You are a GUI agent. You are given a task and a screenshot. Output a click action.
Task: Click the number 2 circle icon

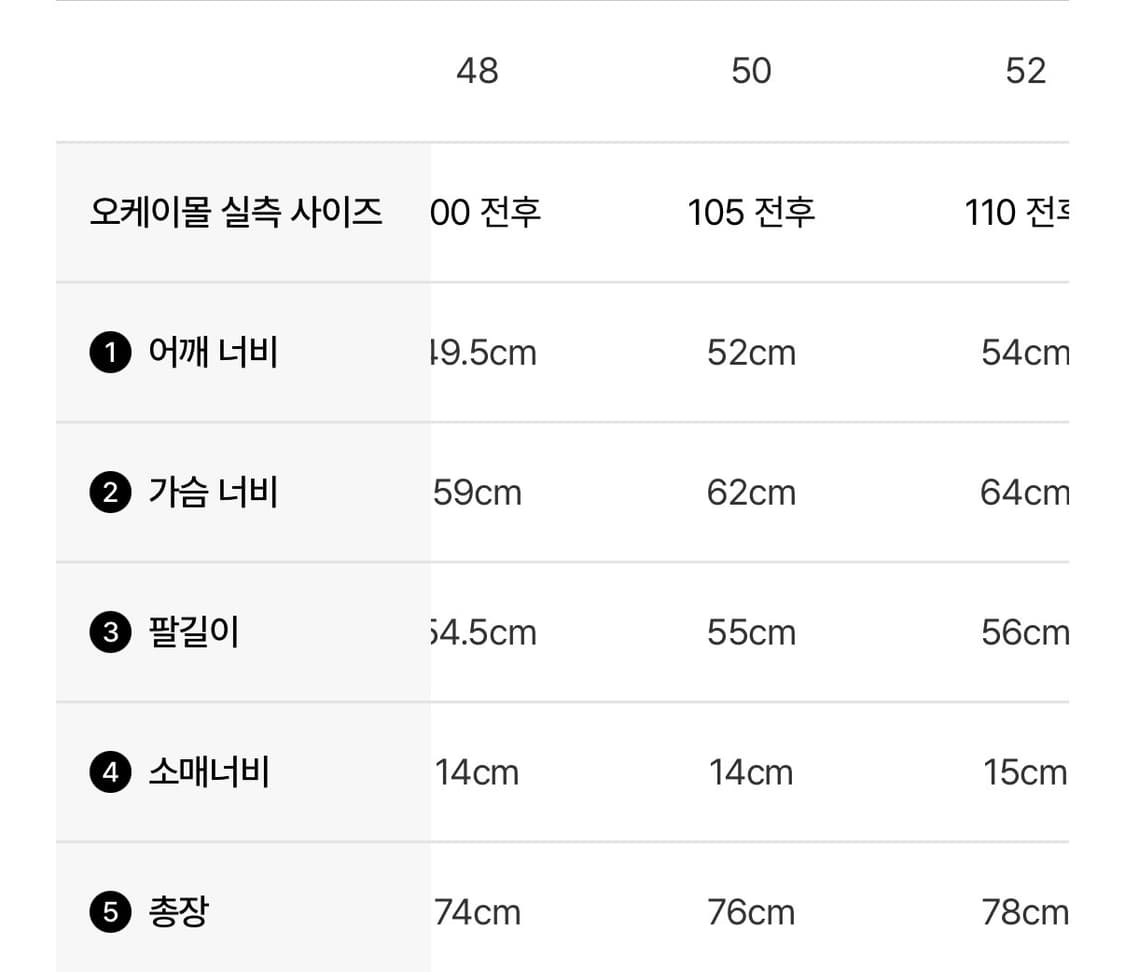tap(110, 493)
